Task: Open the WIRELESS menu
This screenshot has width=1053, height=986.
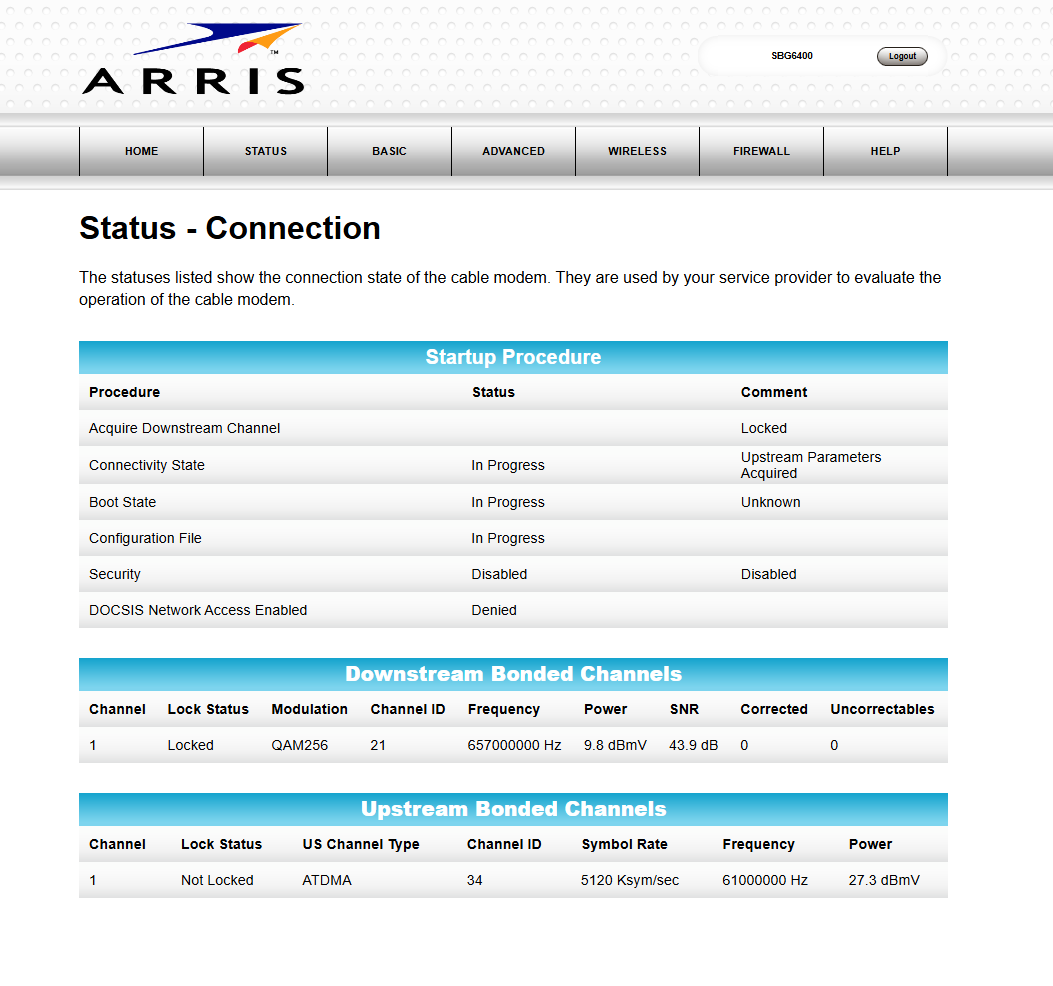Action: click(637, 151)
